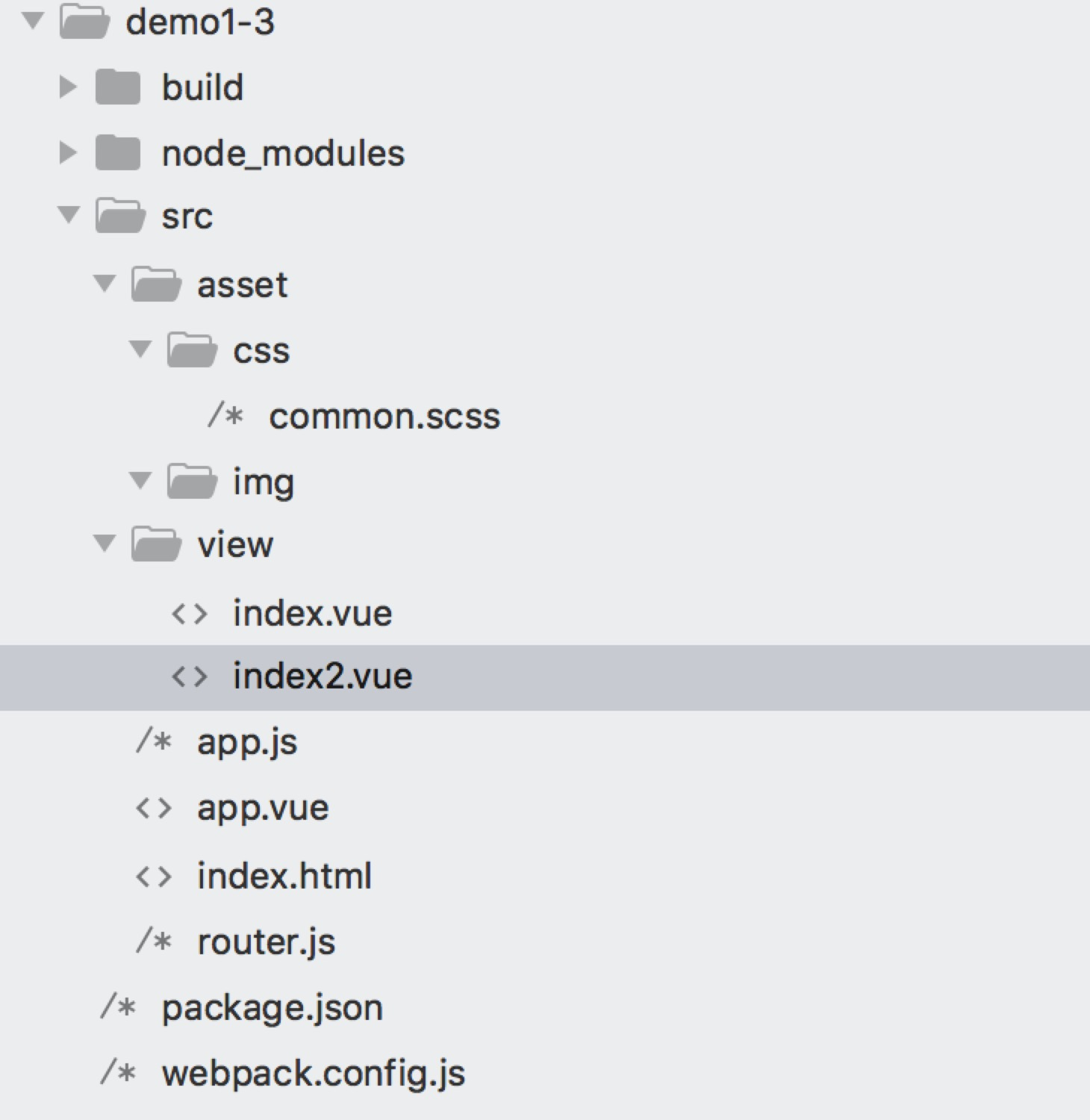Collapse the view folder triangle

pos(105,544)
